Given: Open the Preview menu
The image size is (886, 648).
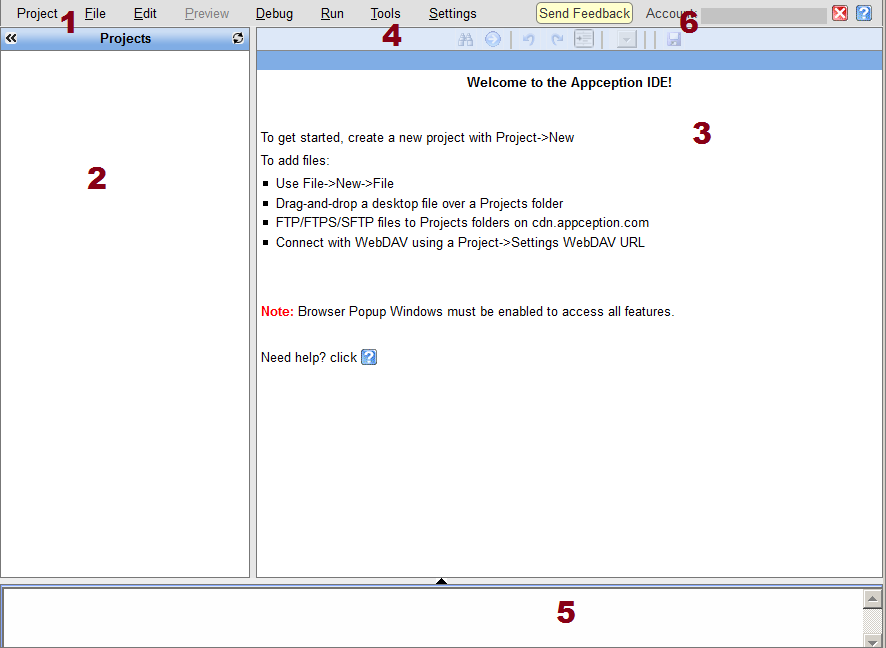Looking at the screenshot, I should point(207,14).
